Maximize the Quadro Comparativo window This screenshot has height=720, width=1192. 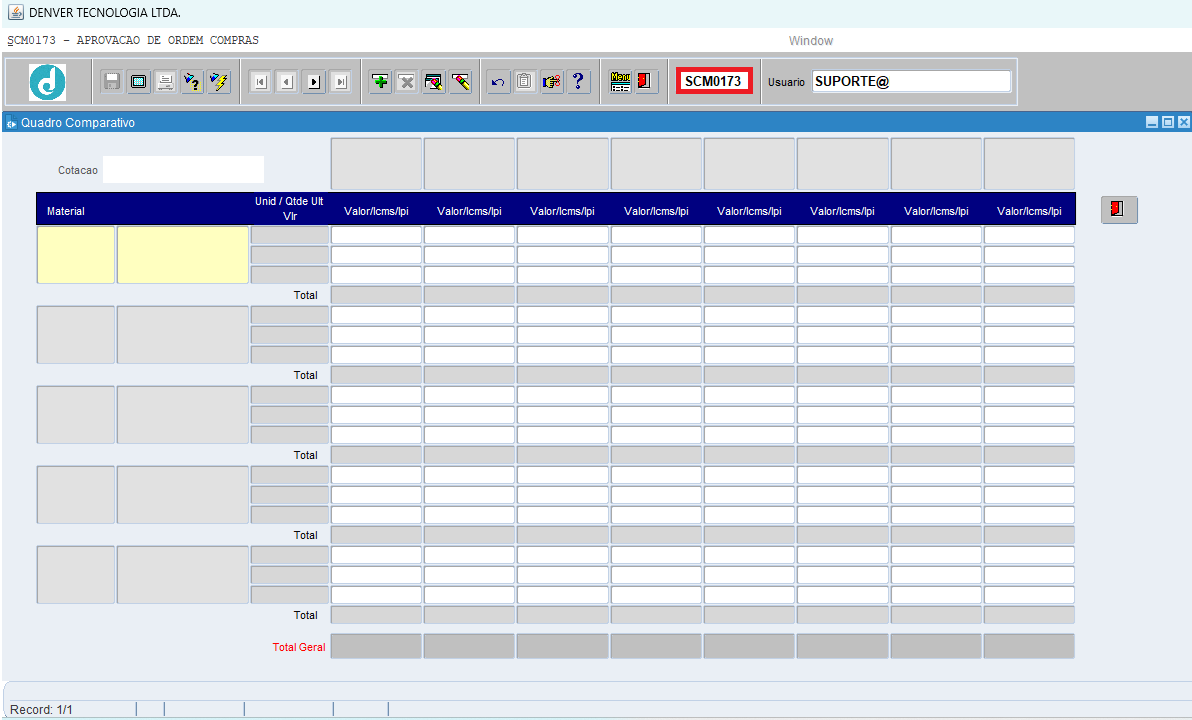[1168, 122]
